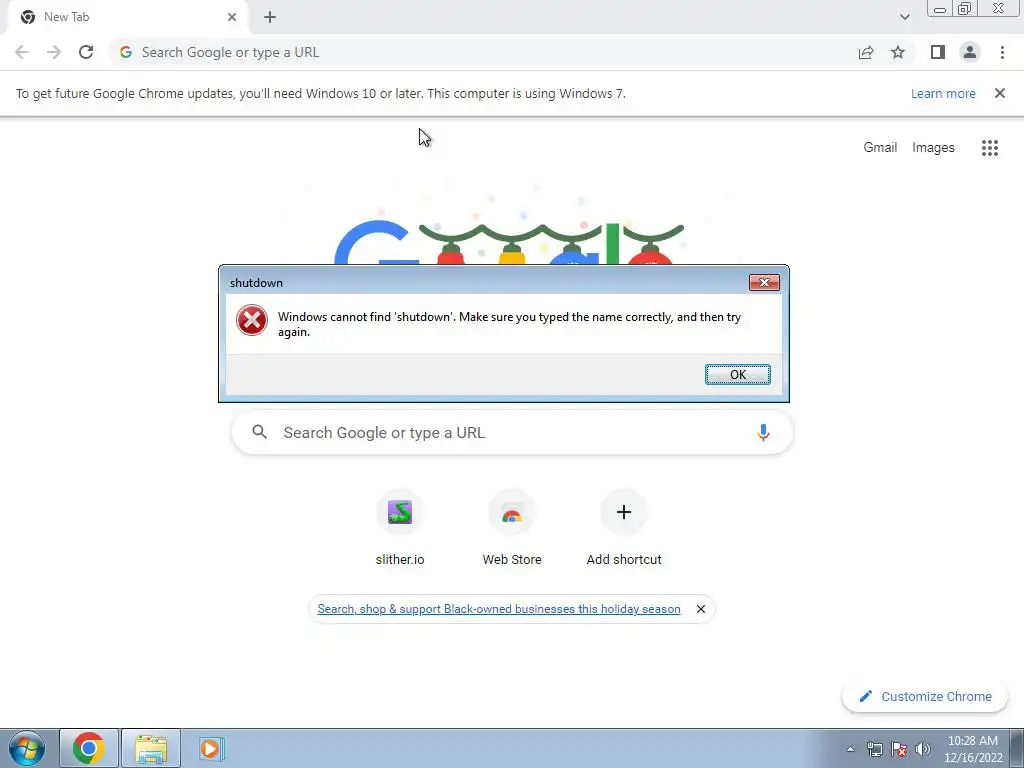Bookmark this tab with star icon
This screenshot has height=768, width=1024.
click(898, 52)
